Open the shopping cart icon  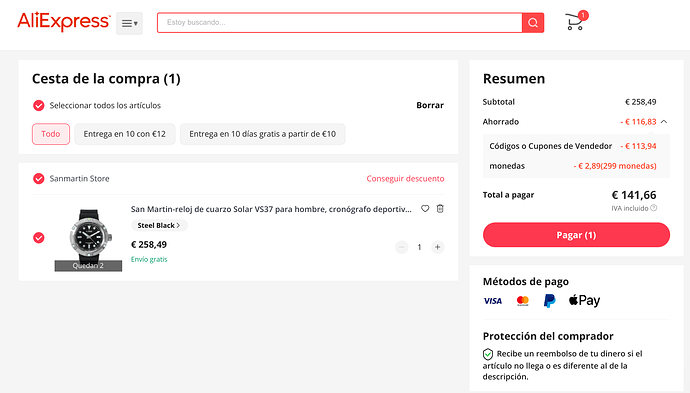(x=575, y=22)
